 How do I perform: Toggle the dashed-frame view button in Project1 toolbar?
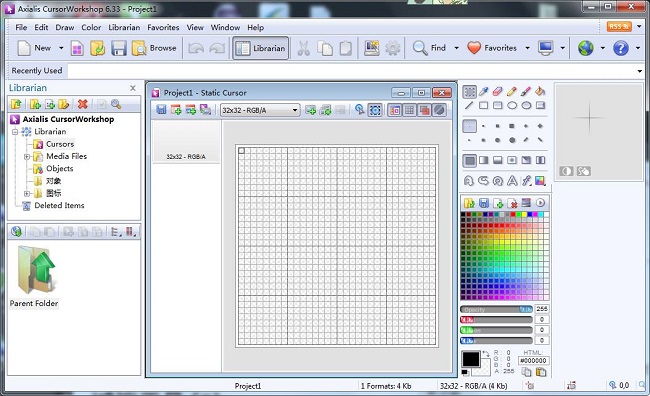[x=375, y=110]
